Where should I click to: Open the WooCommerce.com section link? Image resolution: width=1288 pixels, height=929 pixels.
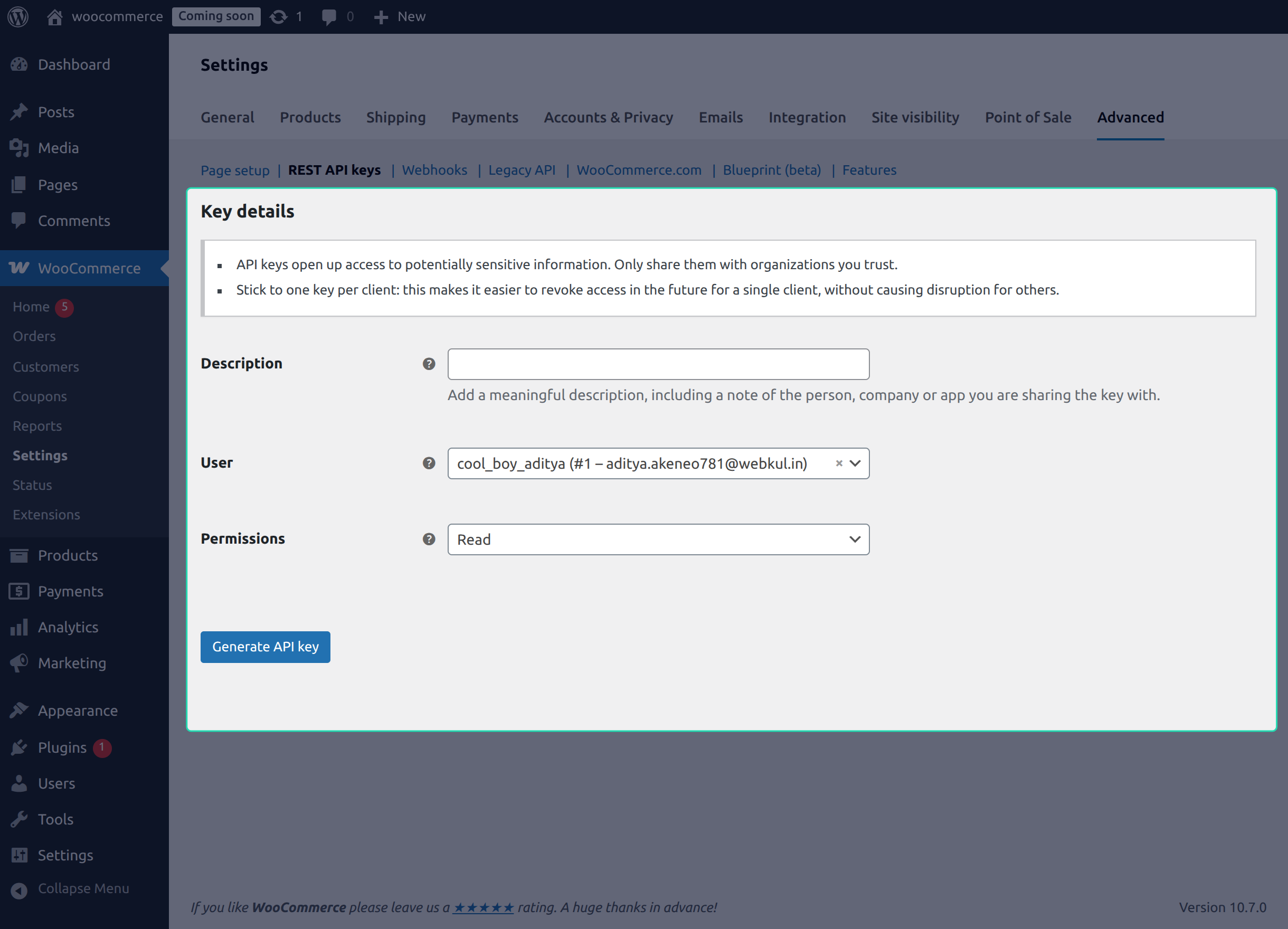[x=639, y=170]
